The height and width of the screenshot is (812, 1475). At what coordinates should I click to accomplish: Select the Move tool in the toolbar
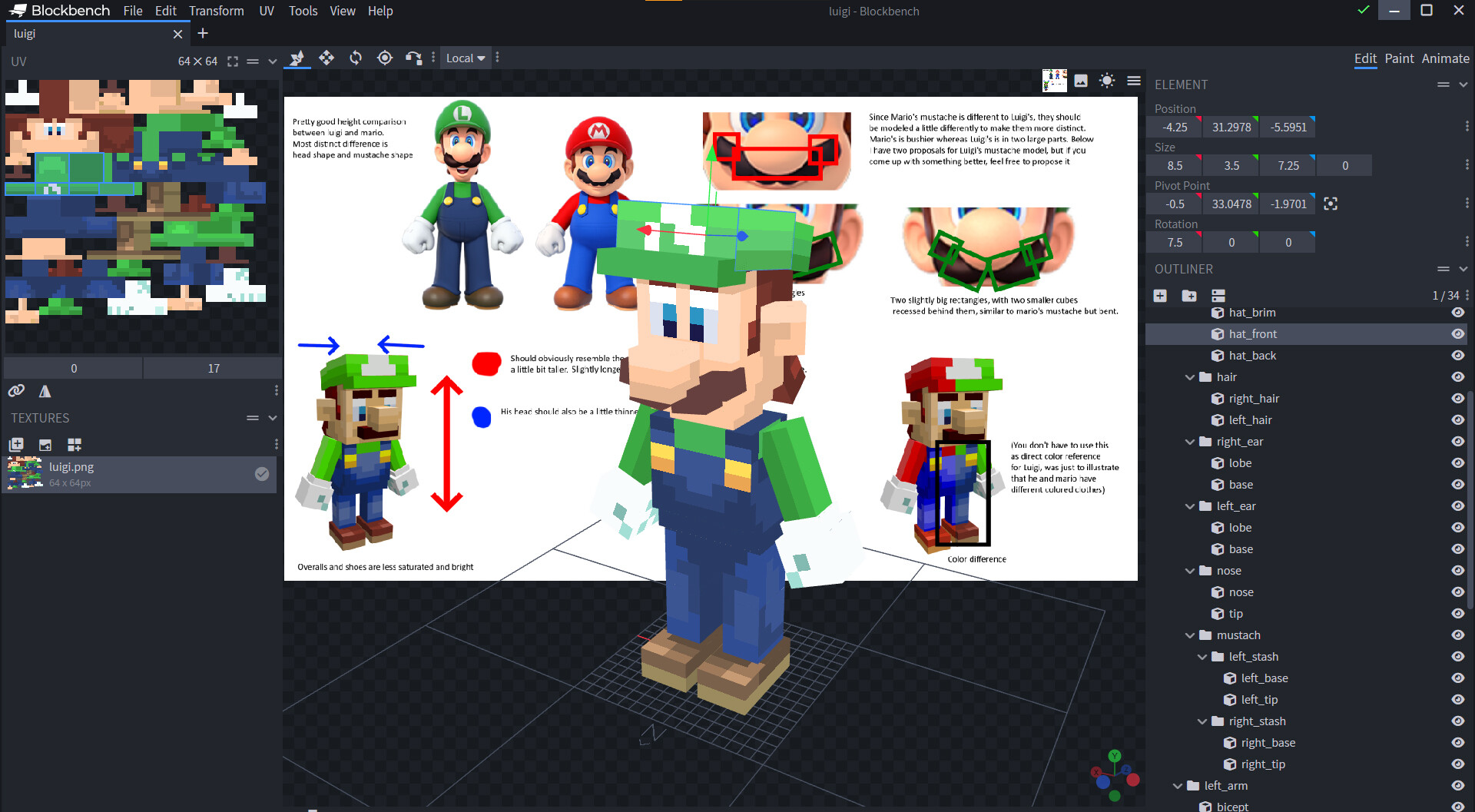pos(326,58)
